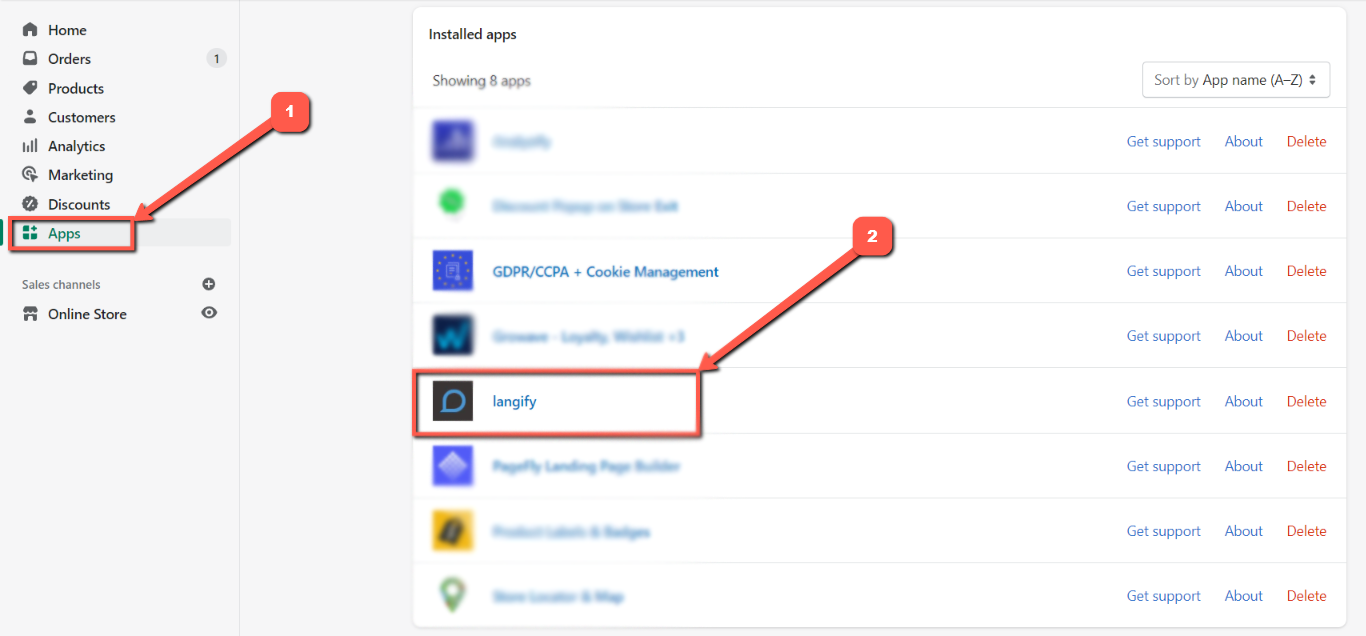Open Marketing in the sidebar
The height and width of the screenshot is (636, 1366).
[80, 175]
